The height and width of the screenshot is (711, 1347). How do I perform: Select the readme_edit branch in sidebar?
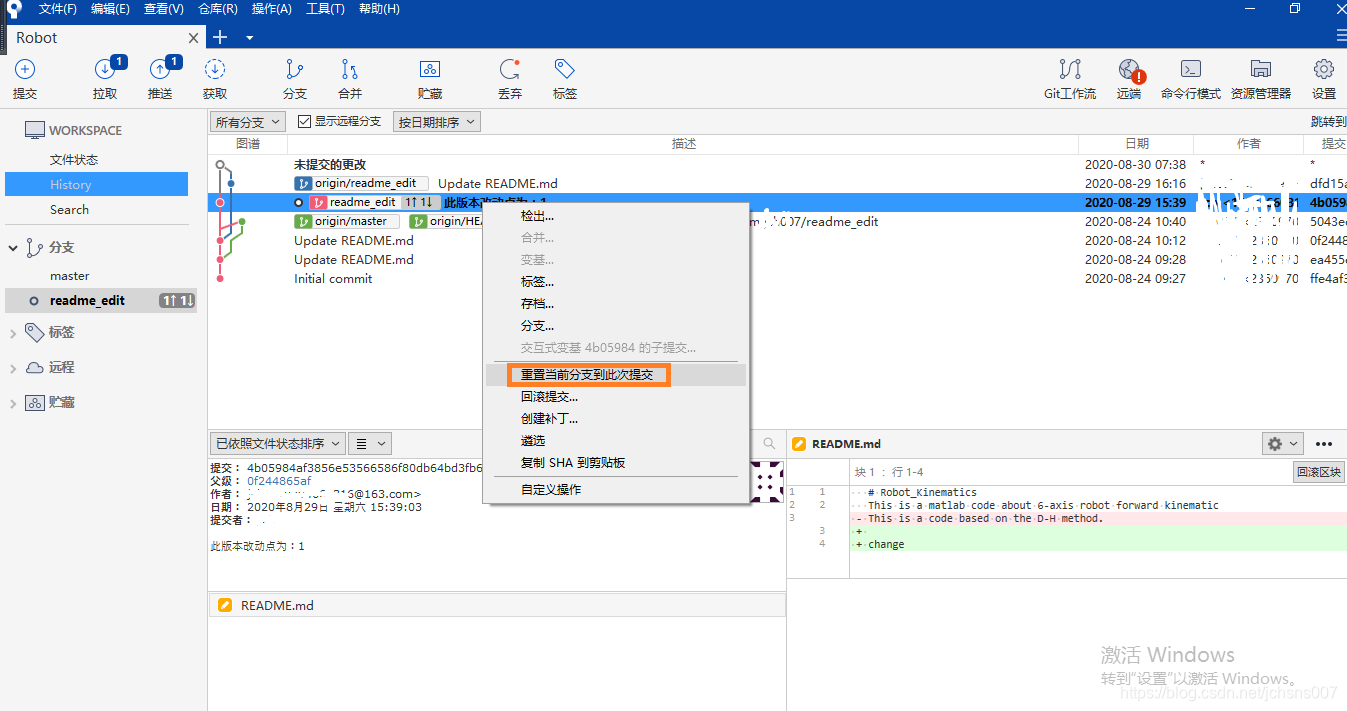click(101, 300)
